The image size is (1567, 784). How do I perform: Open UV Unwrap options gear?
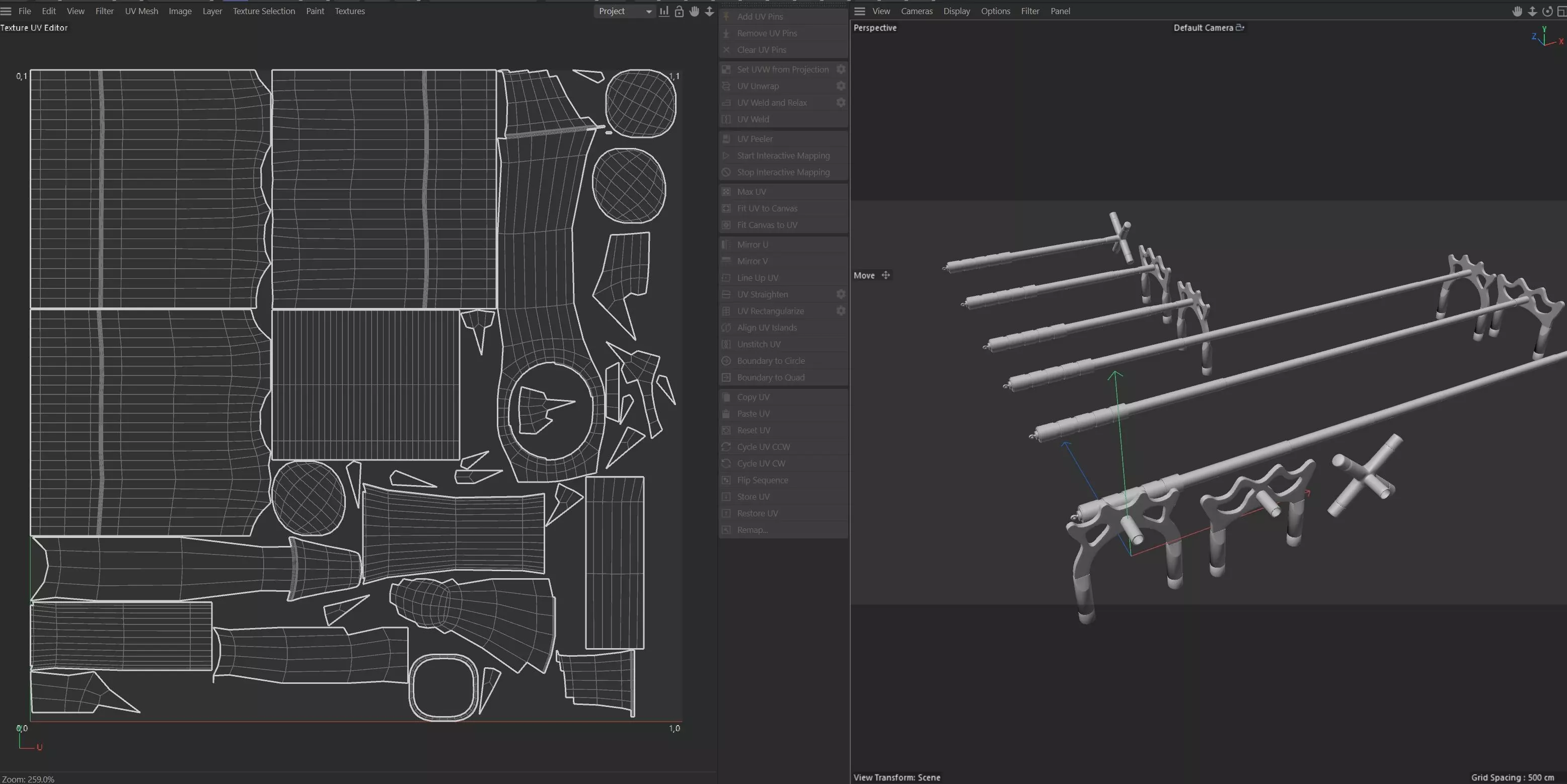[x=841, y=86]
